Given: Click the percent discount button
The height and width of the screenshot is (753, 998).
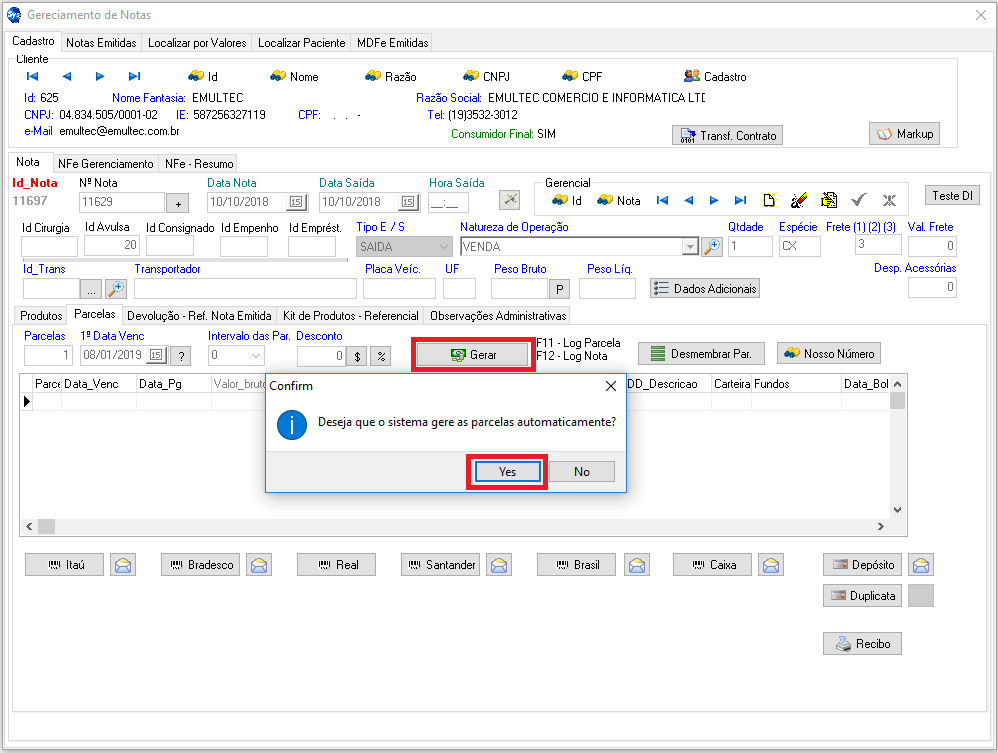Looking at the screenshot, I should click(x=380, y=355).
